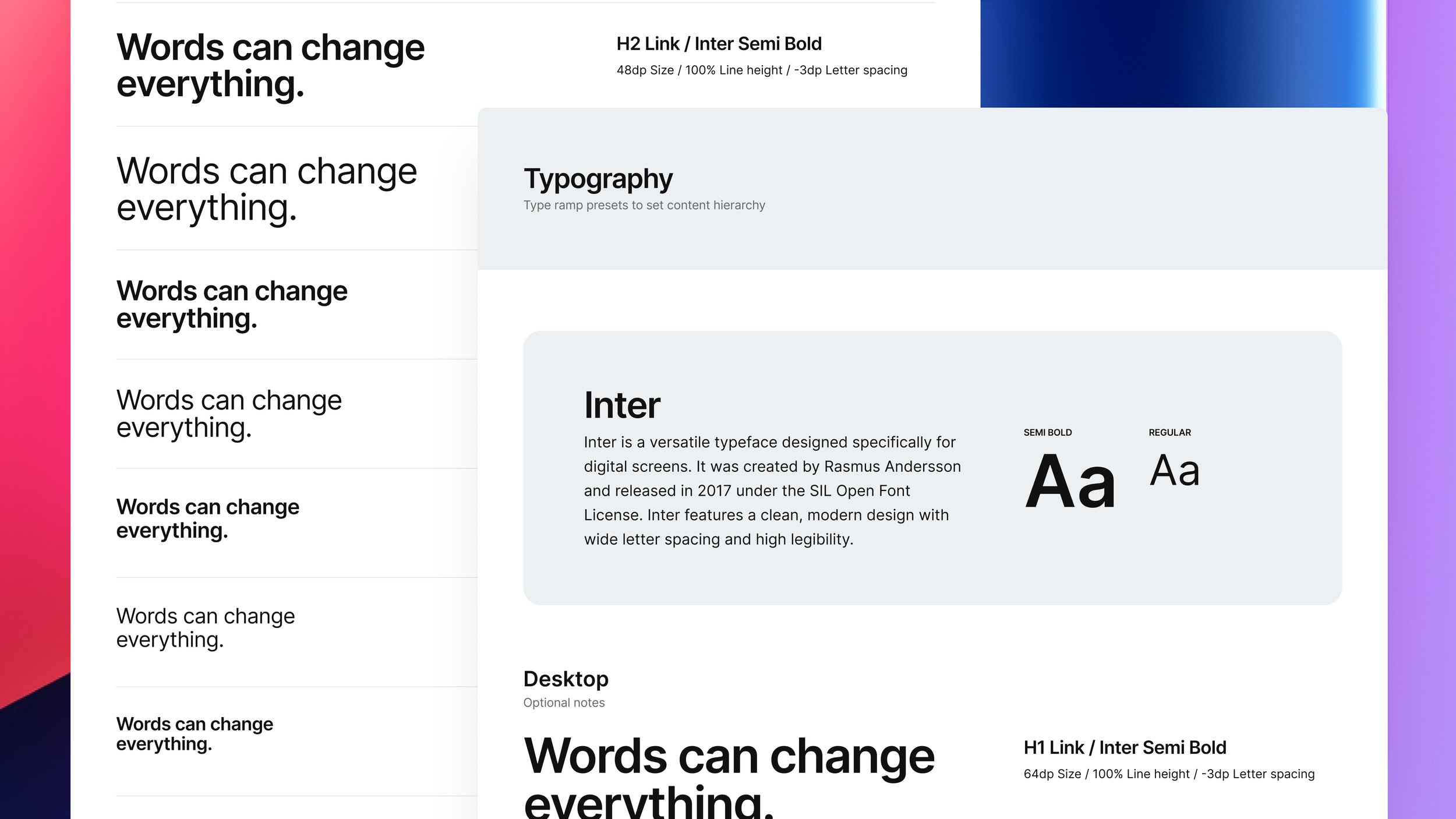The width and height of the screenshot is (1456, 819).
Task: Click the 'REGULAR' label
Action: coord(1169,432)
